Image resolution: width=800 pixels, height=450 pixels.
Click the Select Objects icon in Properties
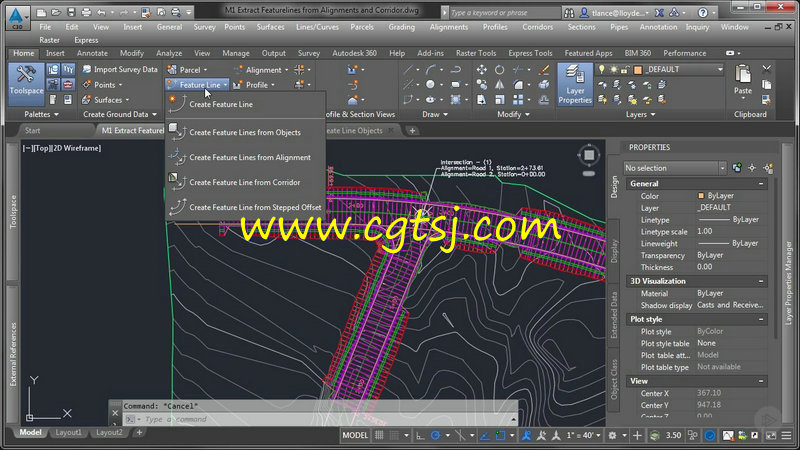tap(752, 168)
